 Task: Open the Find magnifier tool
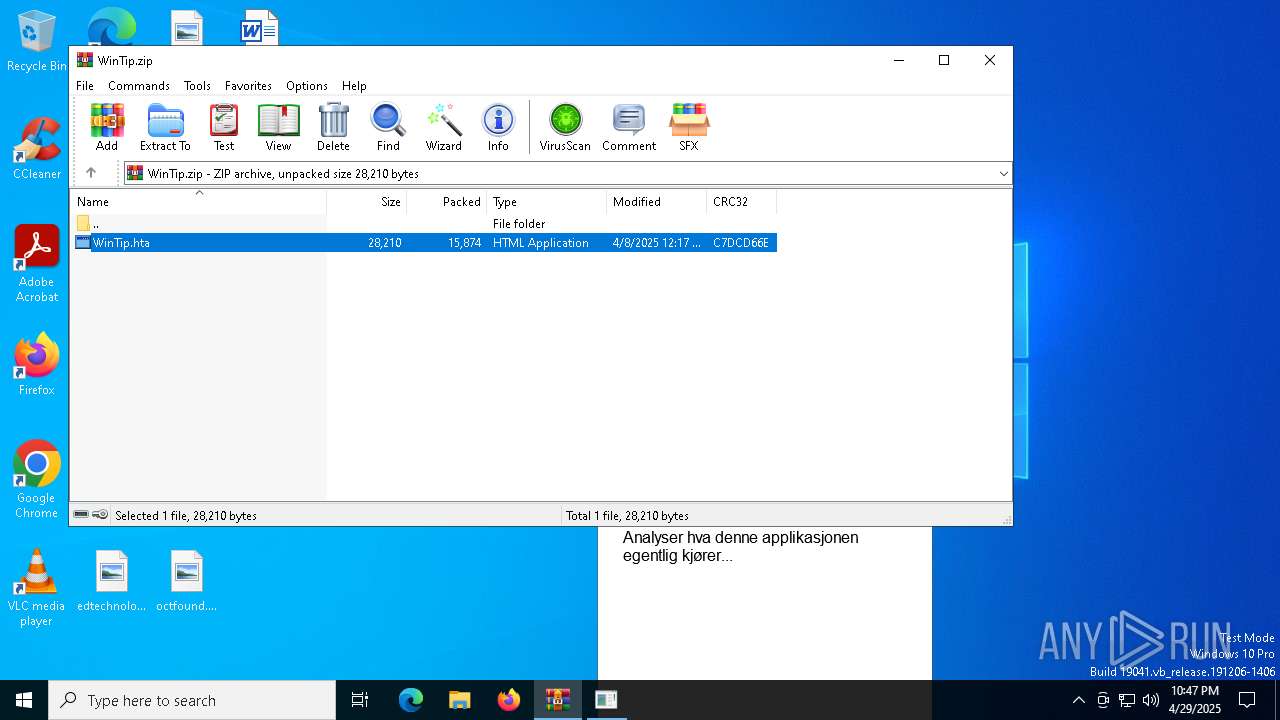388,127
